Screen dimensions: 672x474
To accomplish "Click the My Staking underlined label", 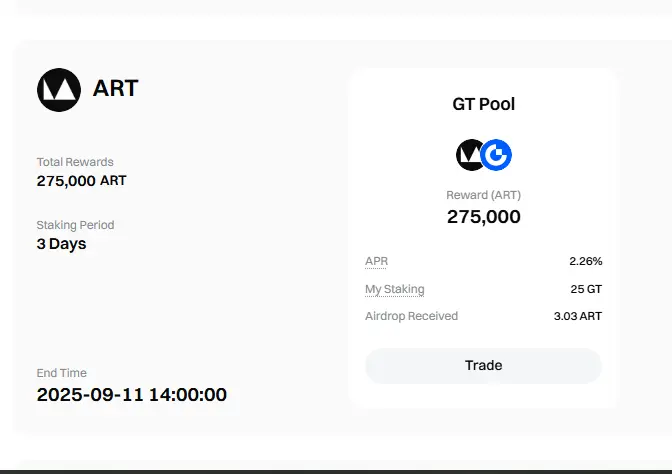I will click(x=395, y=289).
